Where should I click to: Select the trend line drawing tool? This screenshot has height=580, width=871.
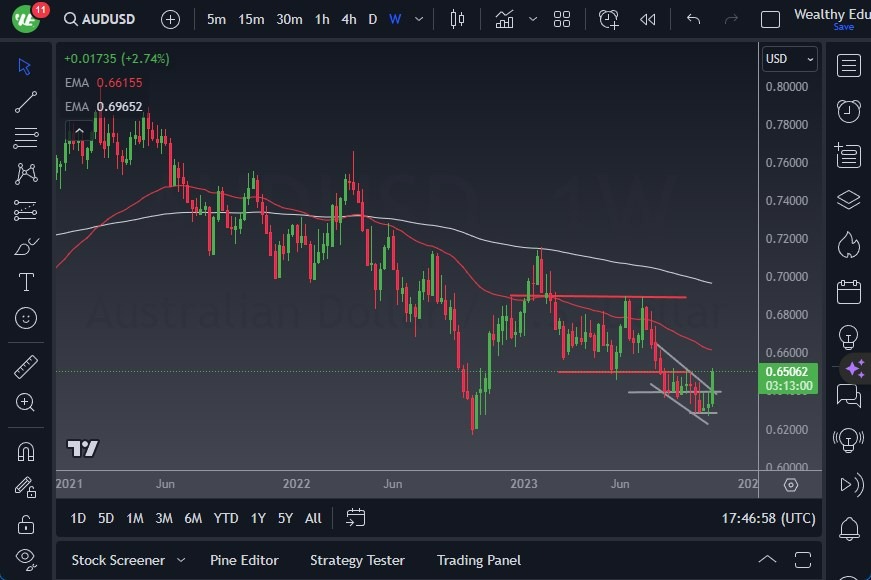(27, 102)
